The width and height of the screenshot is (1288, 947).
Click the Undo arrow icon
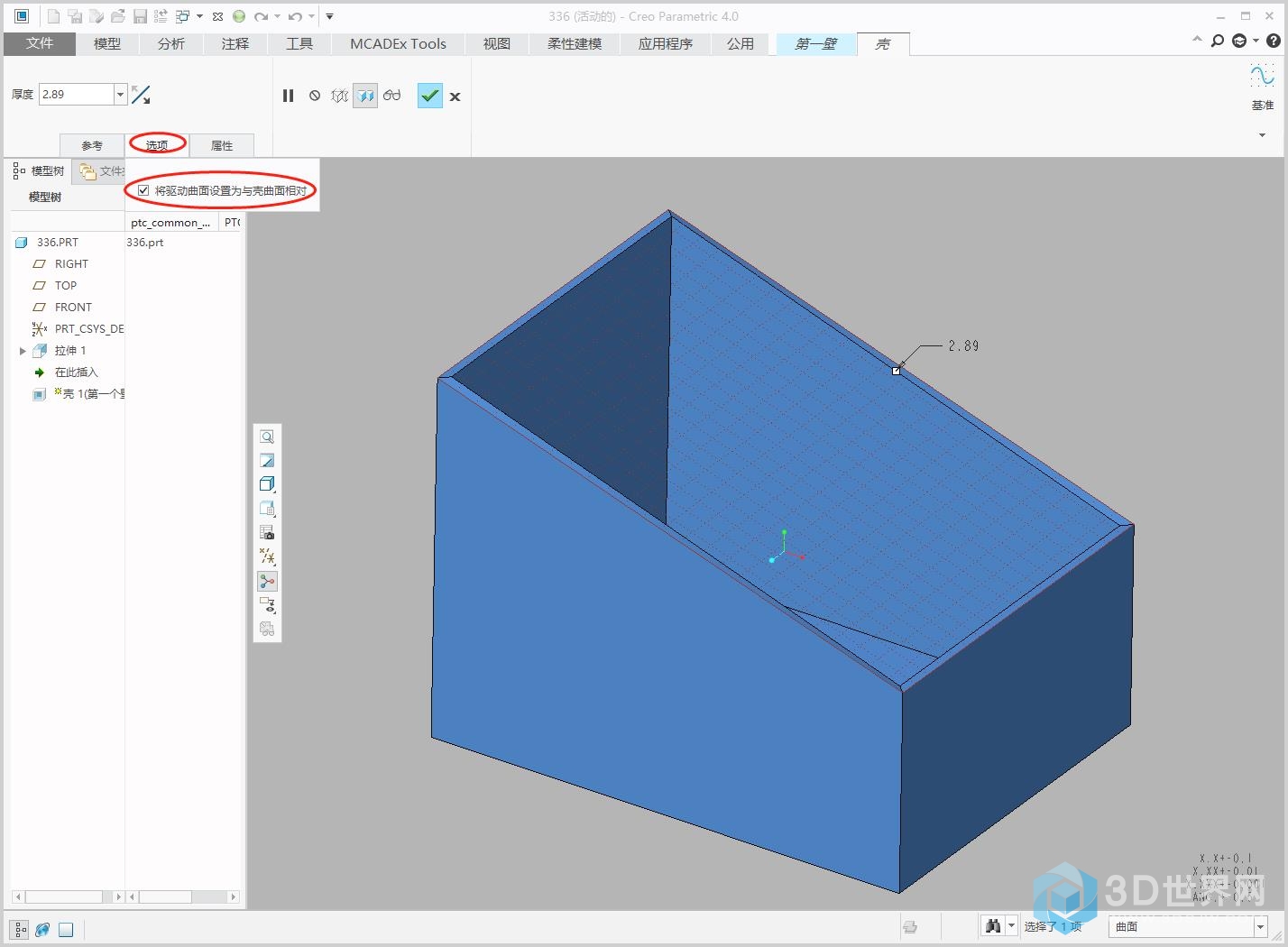pyautogui.click(x=295, y=16)
